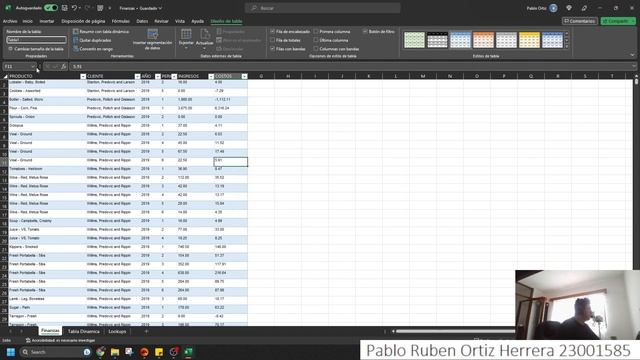This screenshot has width=640, height=360.
Task: Switch to the Fórmulas tab
Action: [x=121, y=21]
